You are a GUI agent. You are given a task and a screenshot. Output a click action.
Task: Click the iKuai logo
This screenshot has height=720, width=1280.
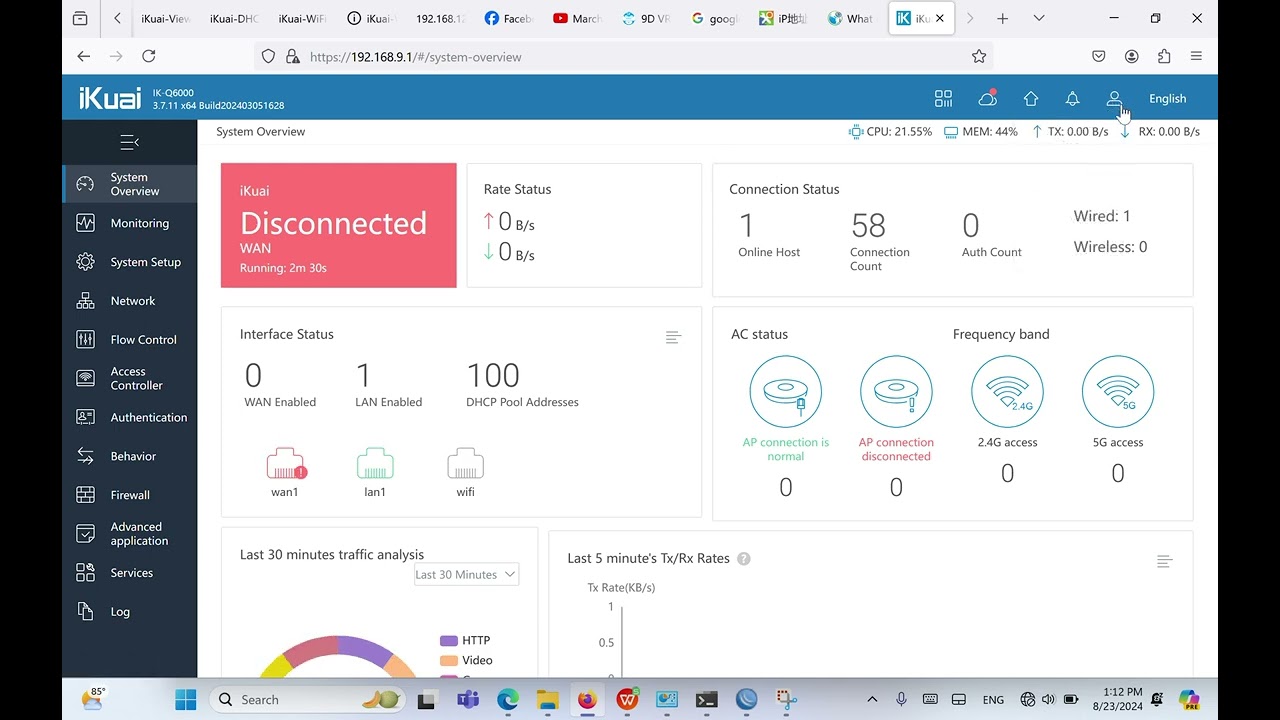111,97
